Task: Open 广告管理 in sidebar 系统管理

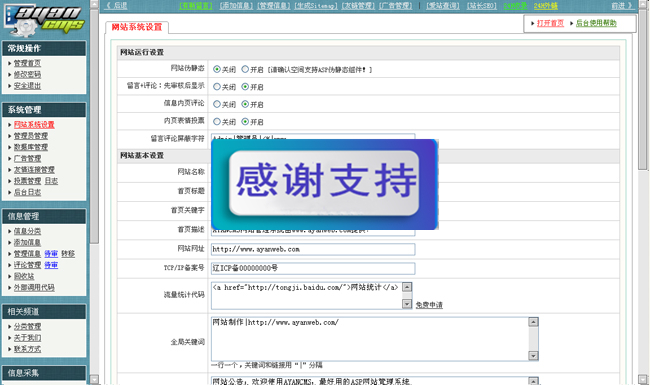Action: [27, 158]
